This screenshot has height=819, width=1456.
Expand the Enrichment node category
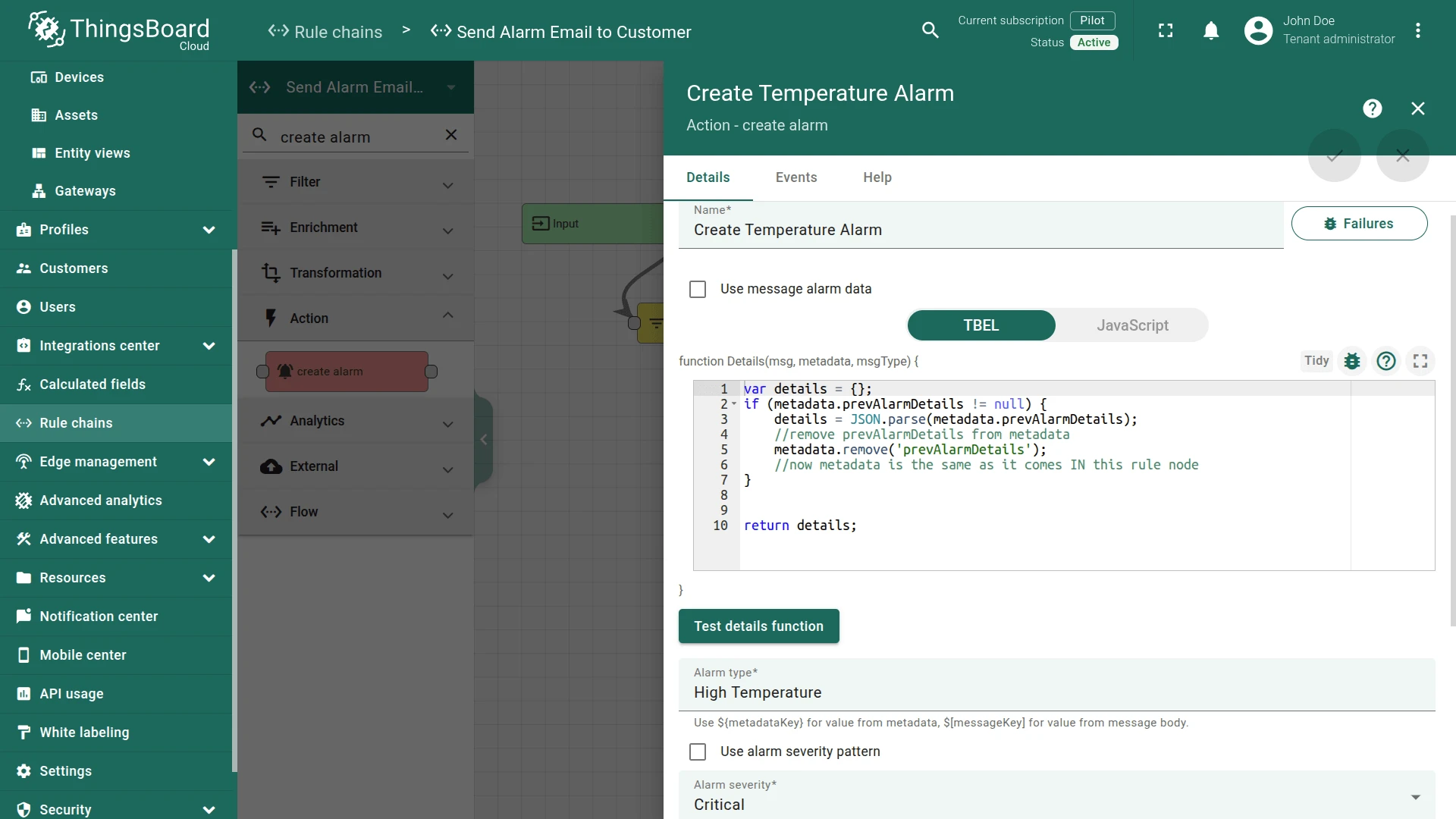[356, 227]
